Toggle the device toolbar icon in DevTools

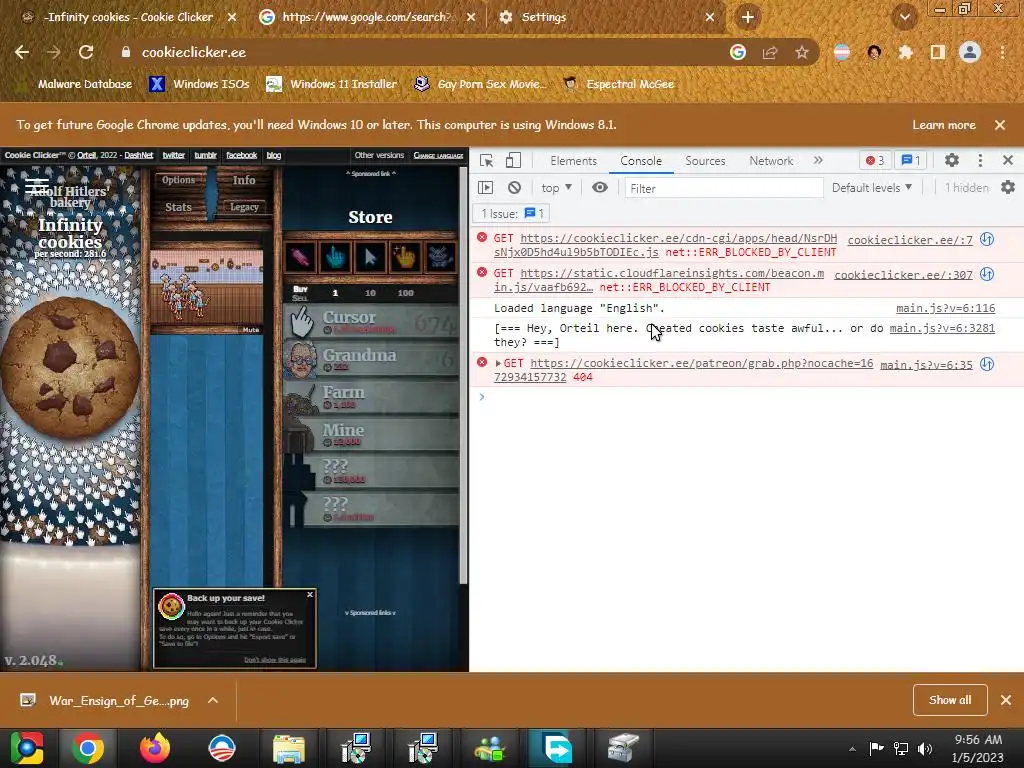click(513, 161)
